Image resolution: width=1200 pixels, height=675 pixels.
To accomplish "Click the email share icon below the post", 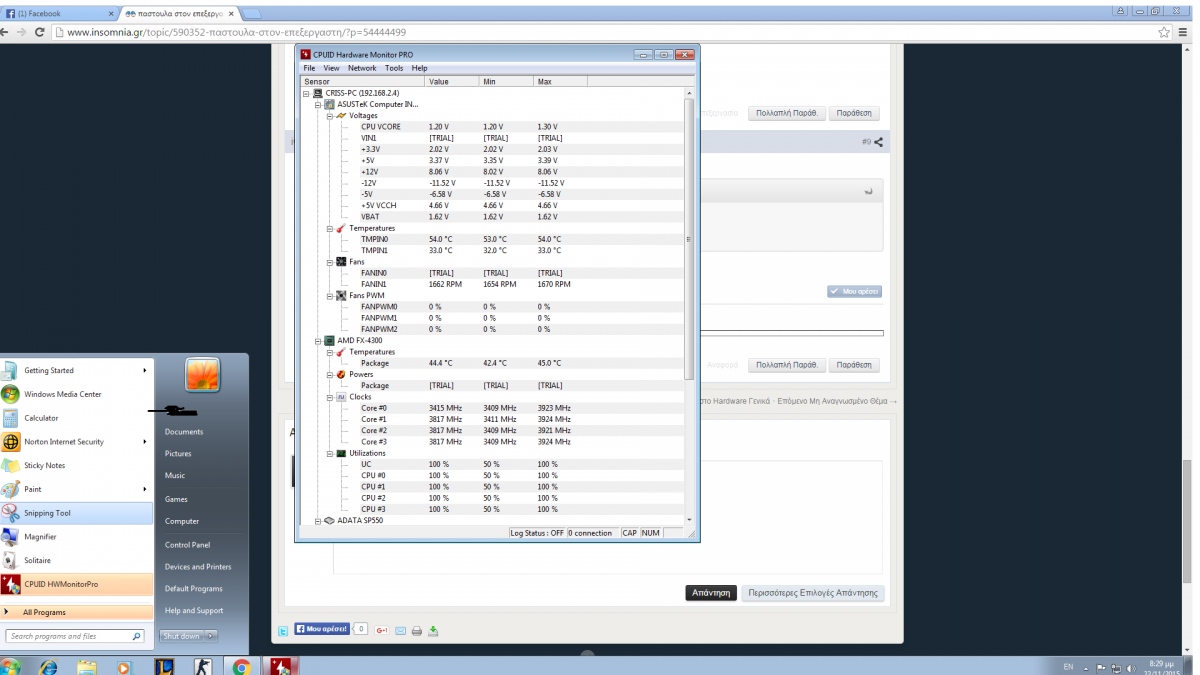I will (x=400, y=631).
